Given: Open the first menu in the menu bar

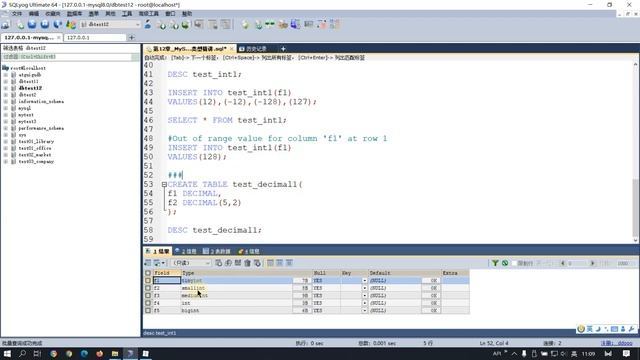Looking at the screenshot, I should point(16,13).
